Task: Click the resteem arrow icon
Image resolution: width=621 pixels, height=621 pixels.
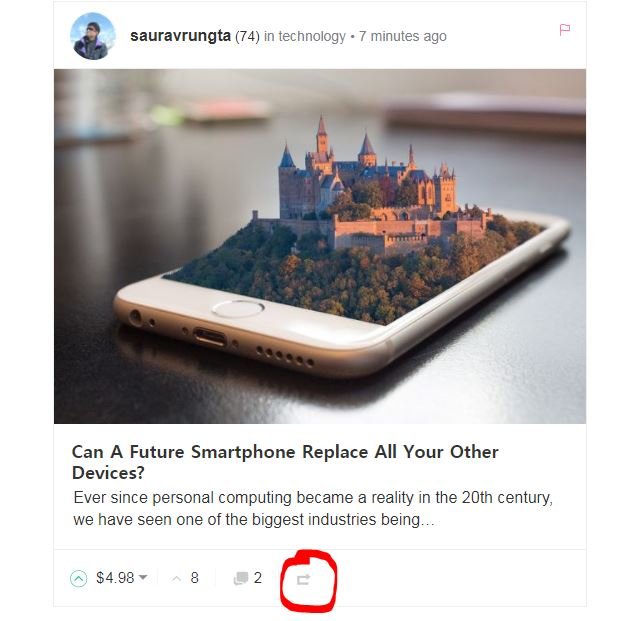Action: click(x=304, y=579)
